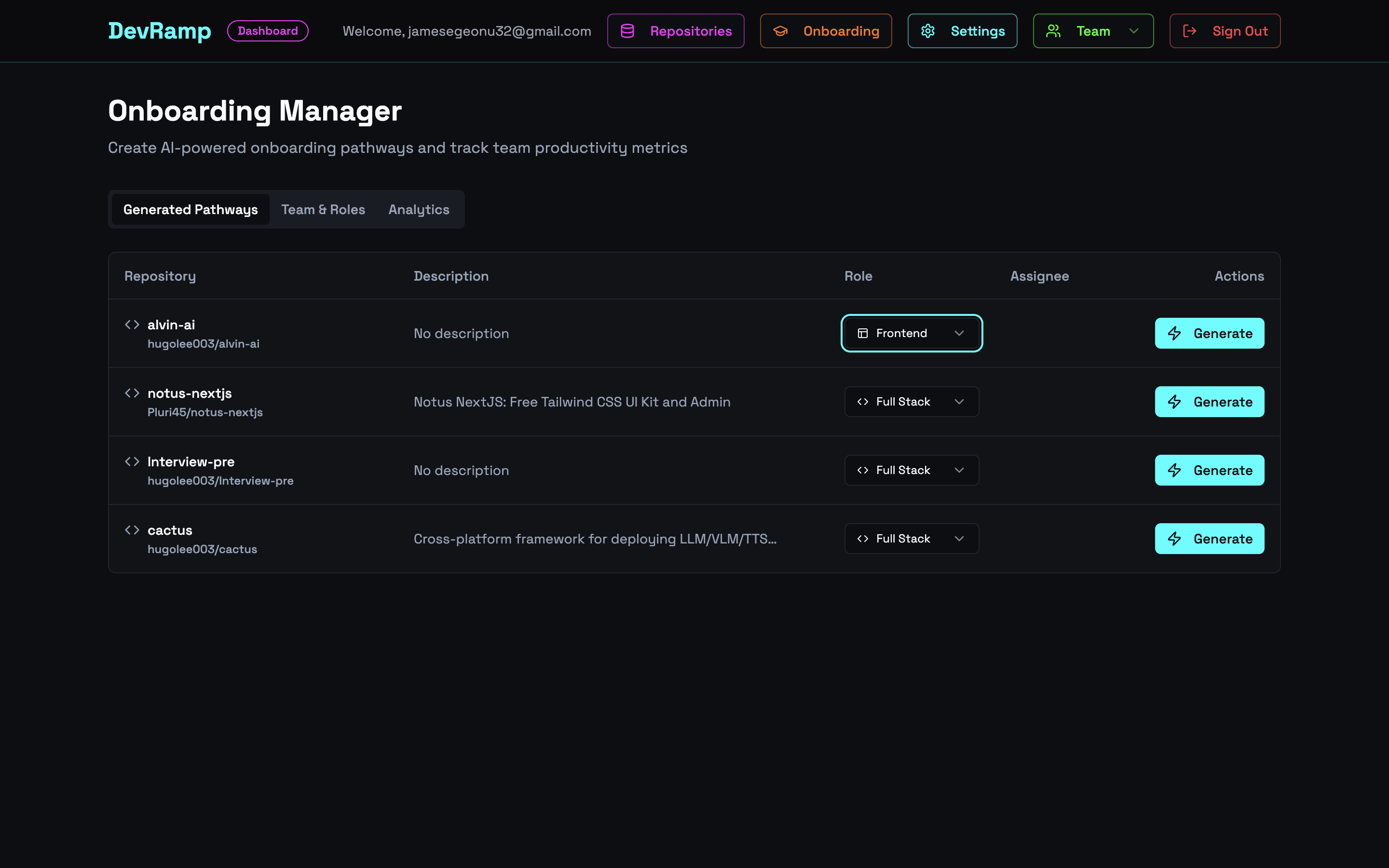Click the Team members icon
The image size is (1389, 868).
pyautogui.click(x=1054, y=31)
